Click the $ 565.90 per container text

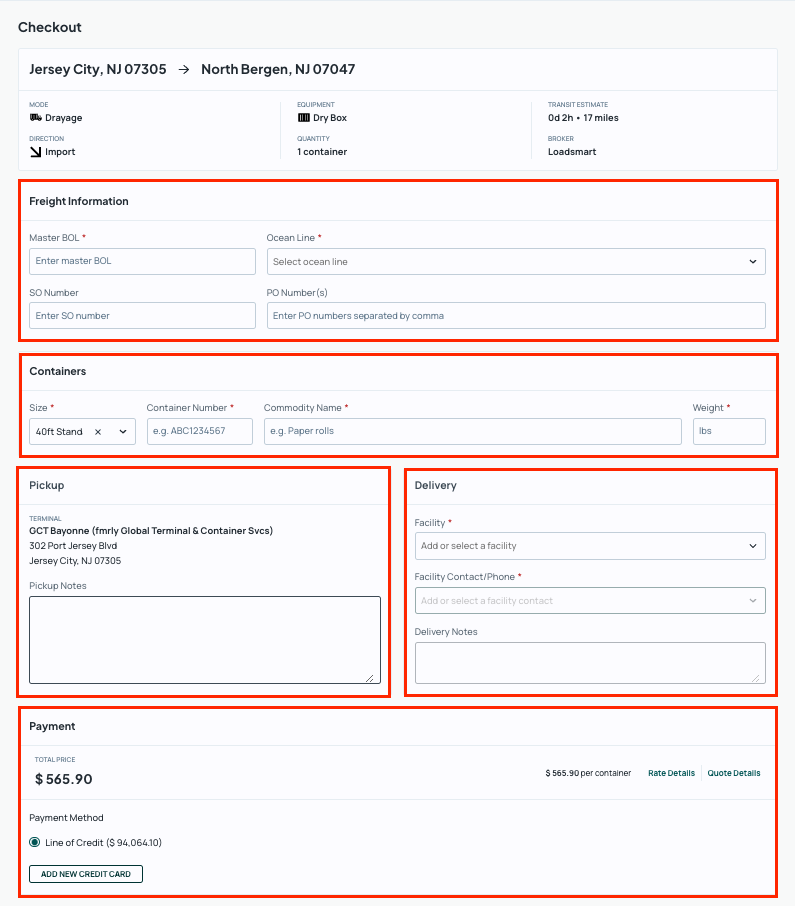coord(588,773)
